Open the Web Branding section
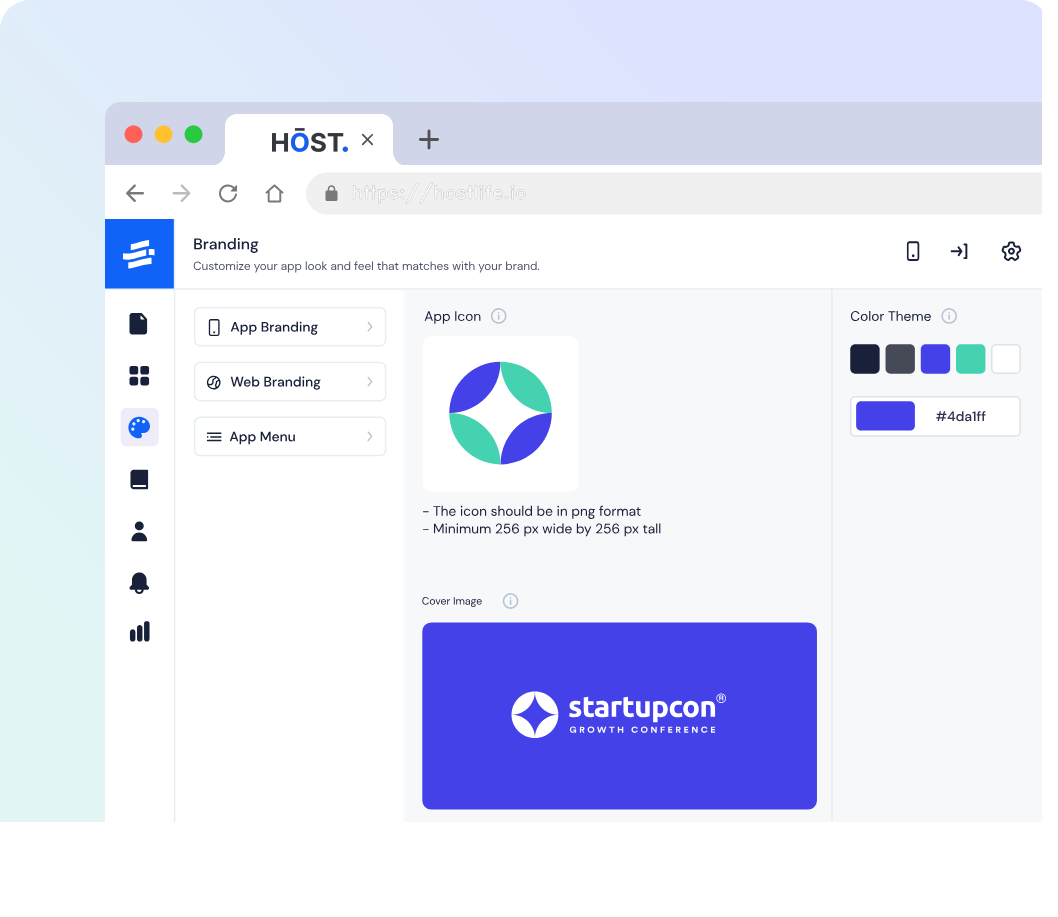 [290, 382]
